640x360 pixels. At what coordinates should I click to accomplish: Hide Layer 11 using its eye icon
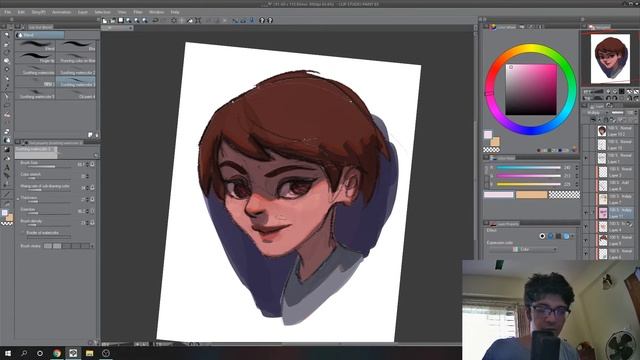[x=587, y=213]
